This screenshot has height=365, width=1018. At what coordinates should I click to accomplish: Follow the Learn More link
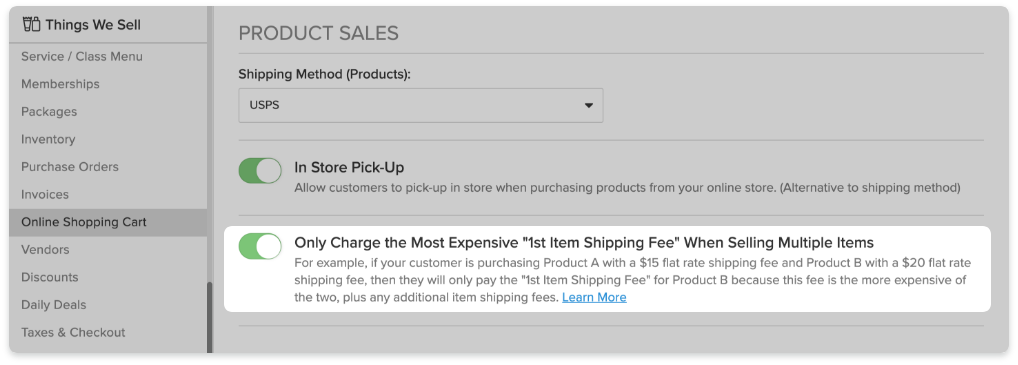[594, 297]
